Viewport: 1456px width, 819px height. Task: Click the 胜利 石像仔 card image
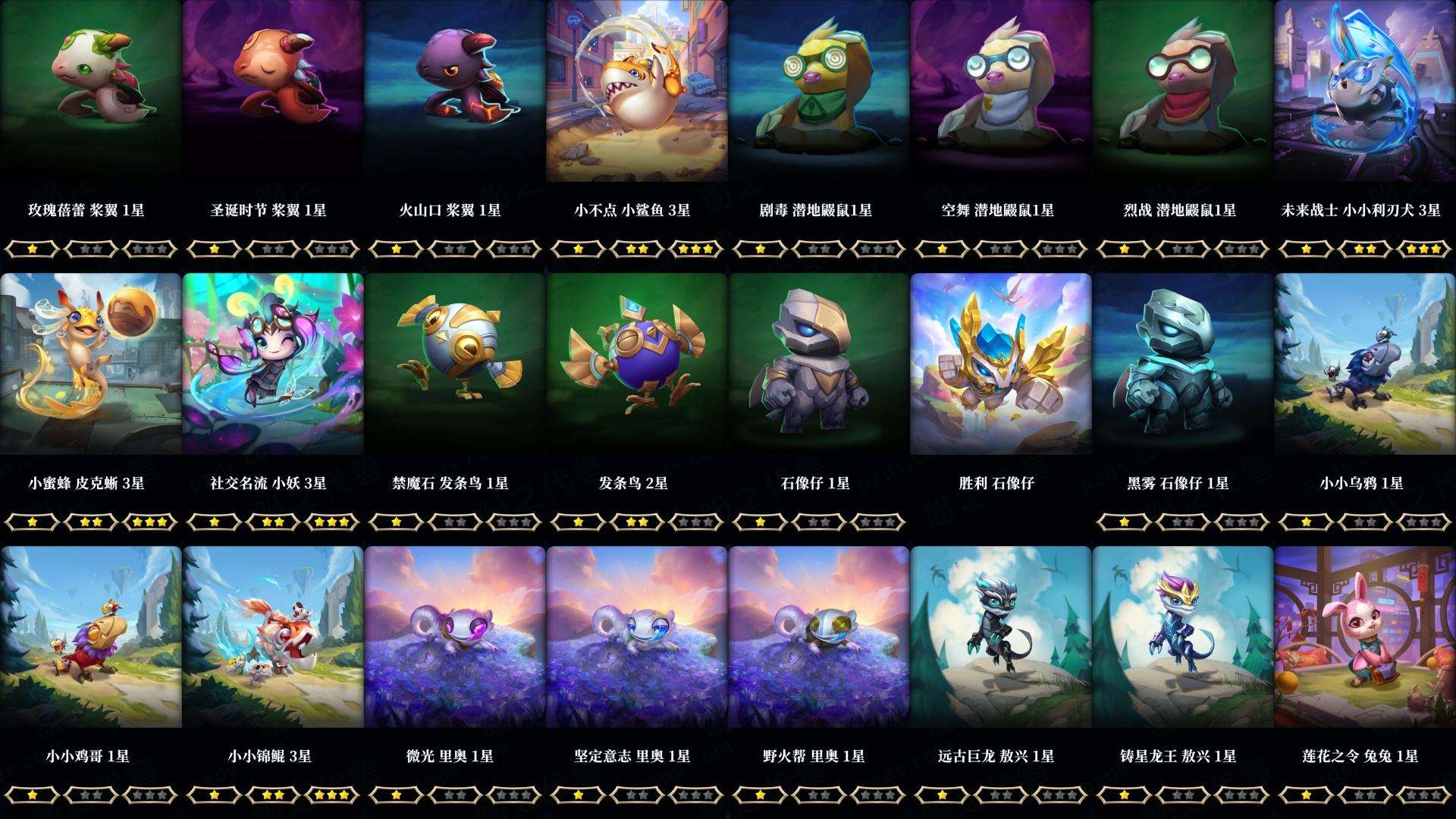point(1001,364)
